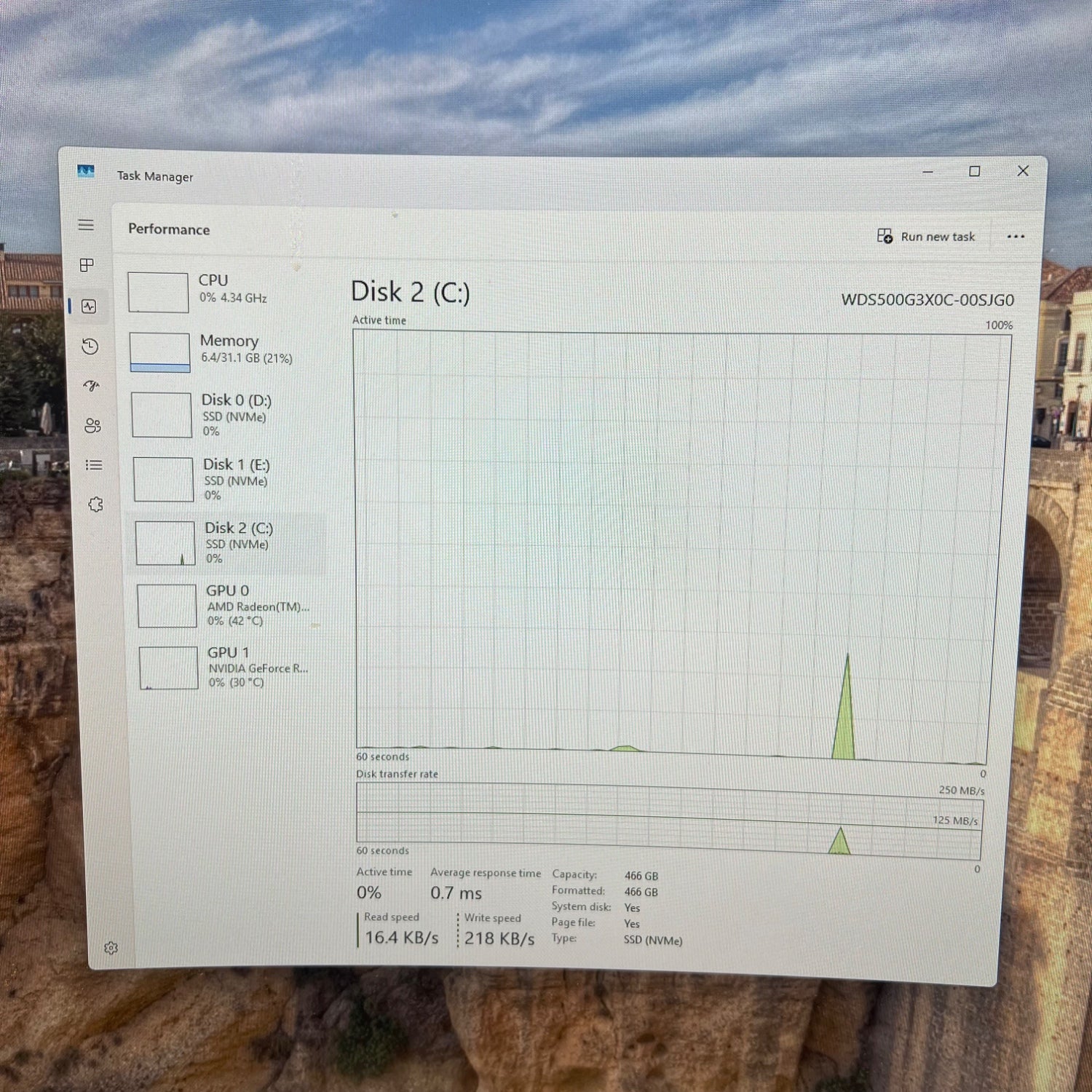The image size is (1092, 1092).
Task: Click the '0.7 ms' average response time value
Action: coord(456,893)
